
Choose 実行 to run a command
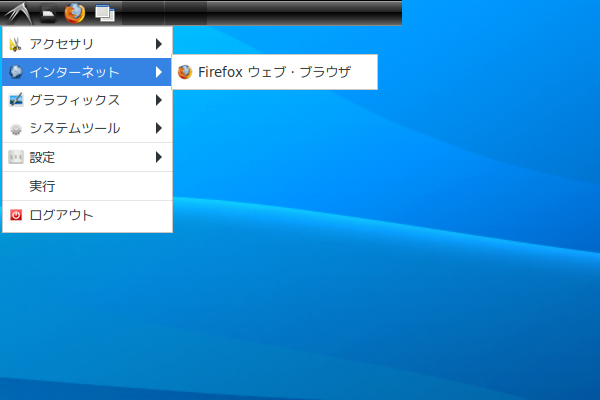tap(87, 186)
